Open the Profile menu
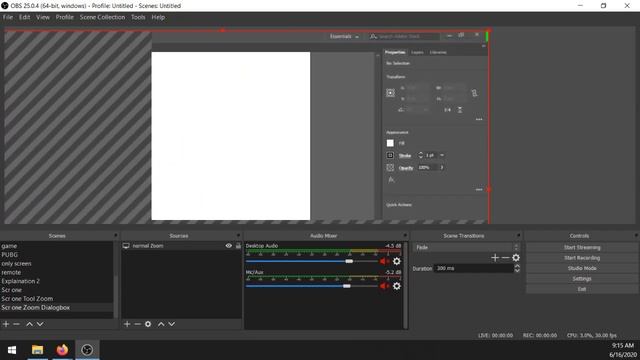 coord(64,17)
